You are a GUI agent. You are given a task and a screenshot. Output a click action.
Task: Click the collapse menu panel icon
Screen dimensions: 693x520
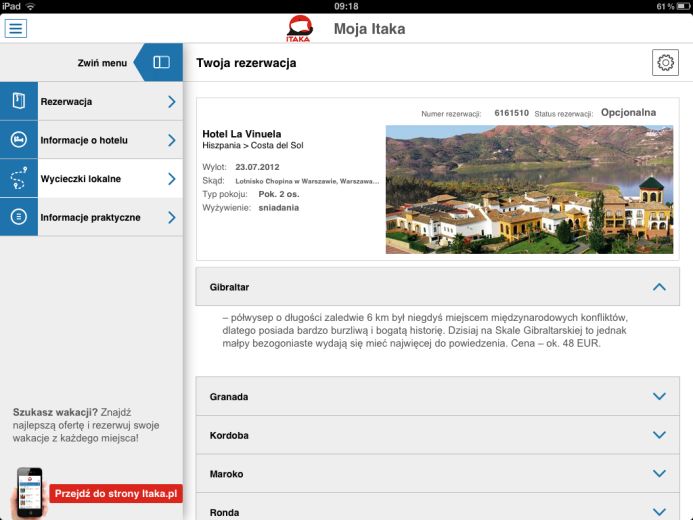click(x=161, y=63)
